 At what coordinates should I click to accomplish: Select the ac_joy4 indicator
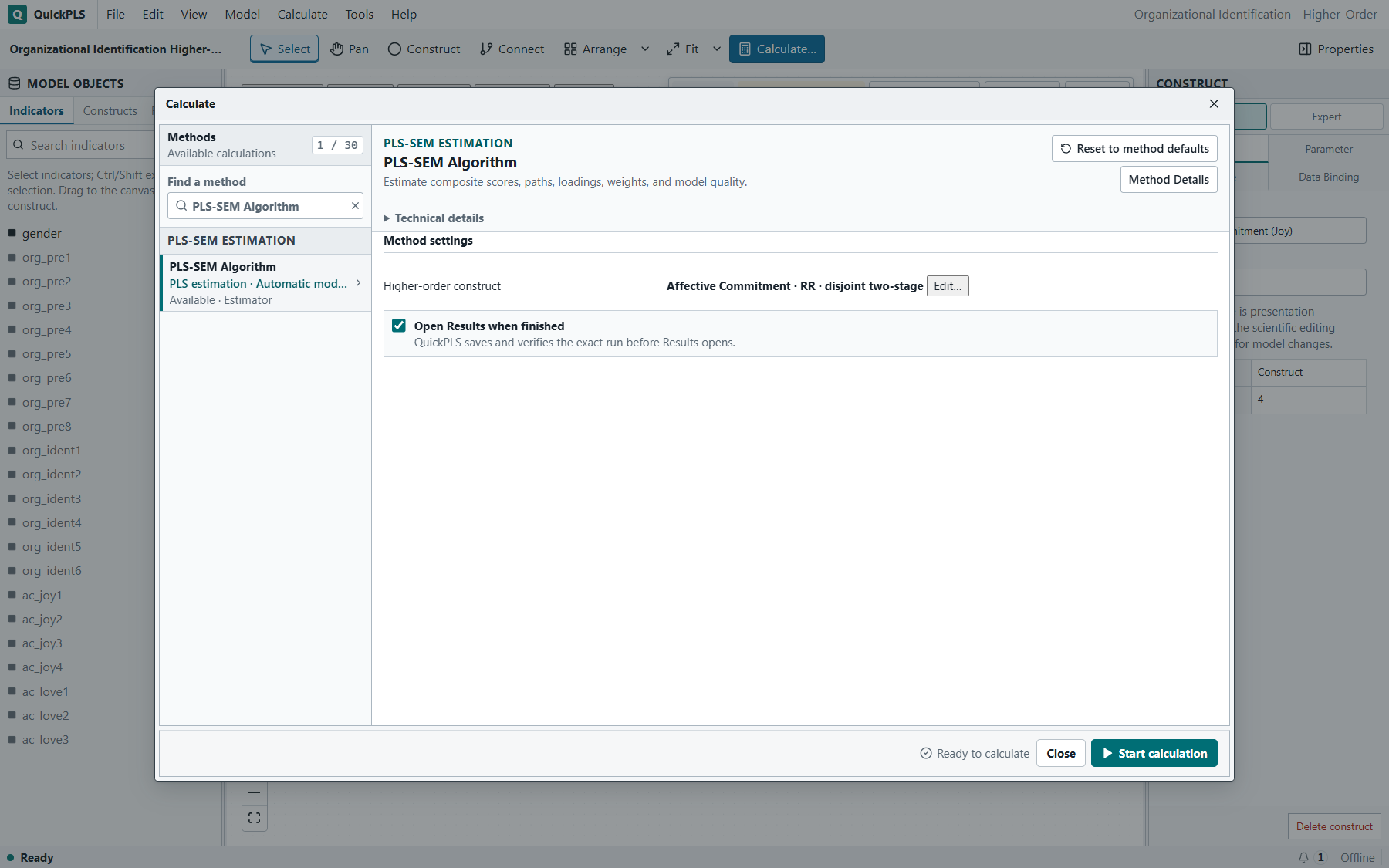tap(42, 667)
